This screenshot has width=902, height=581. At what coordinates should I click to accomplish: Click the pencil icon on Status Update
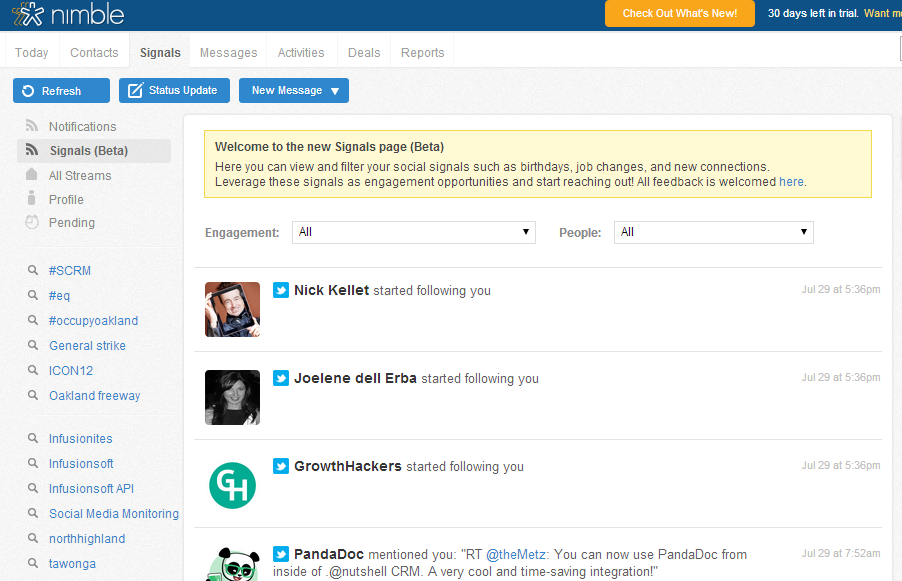click(135, 90)
